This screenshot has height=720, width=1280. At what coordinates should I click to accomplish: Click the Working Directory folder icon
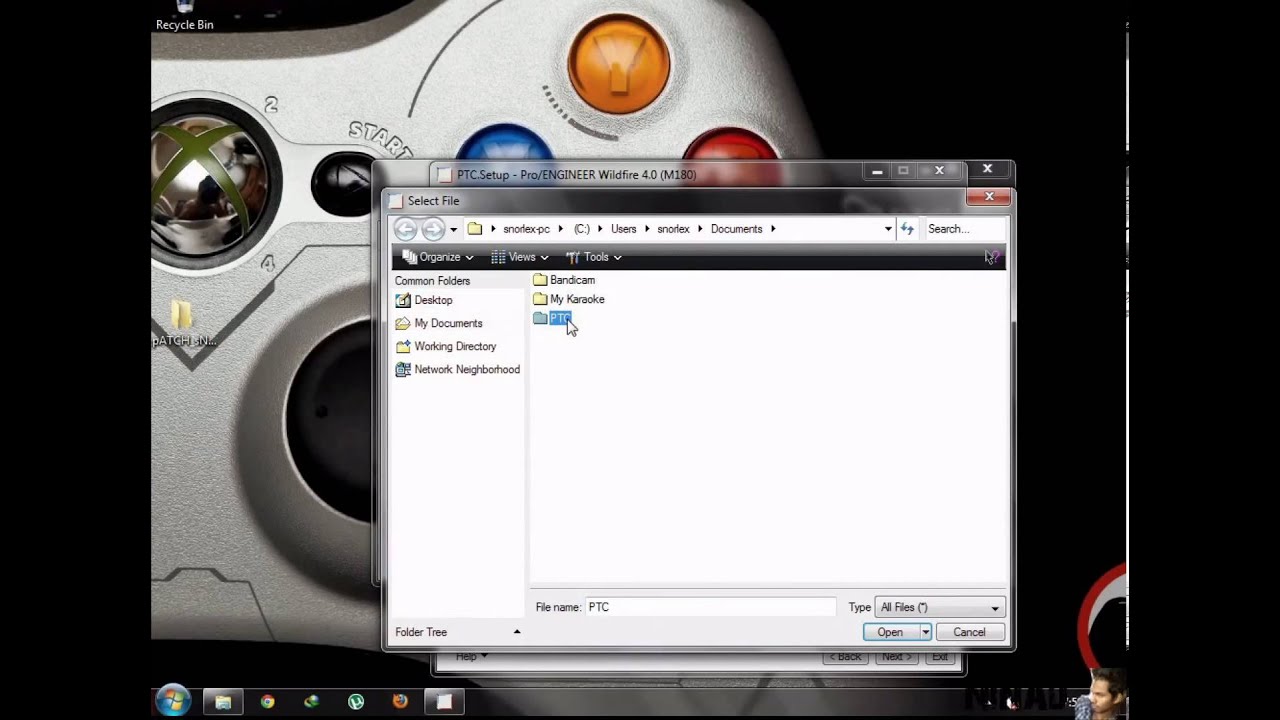(x=403, y=346)
